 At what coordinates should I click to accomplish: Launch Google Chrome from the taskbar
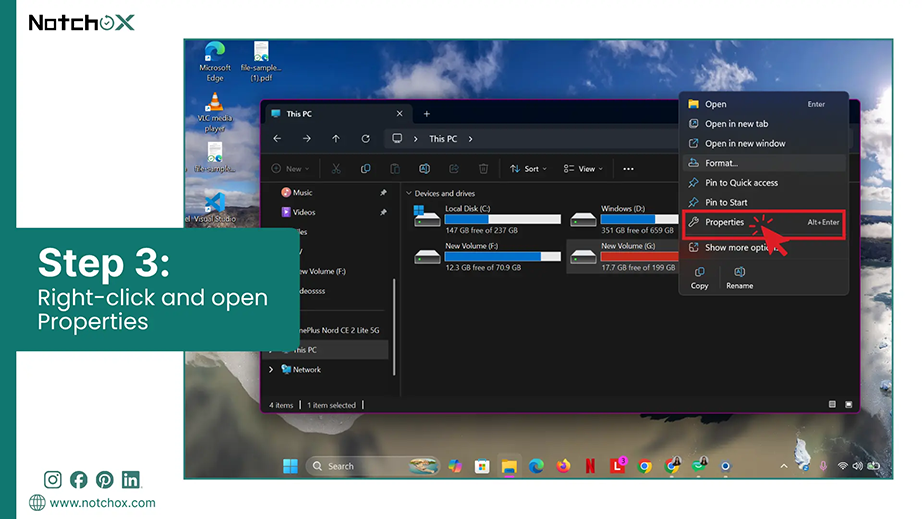[644, 466]
